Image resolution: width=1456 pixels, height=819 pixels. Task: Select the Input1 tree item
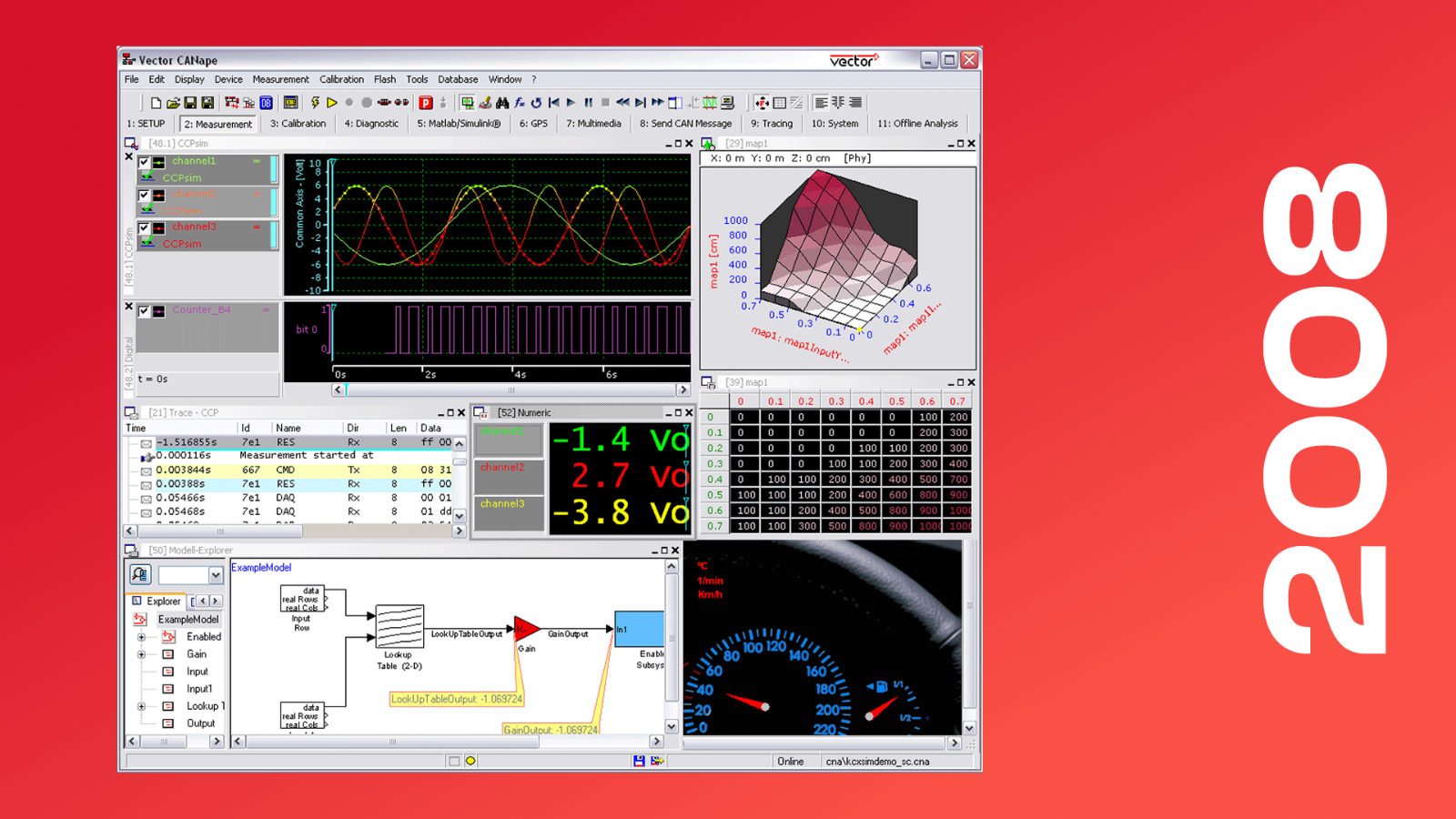tap(199, 689)
